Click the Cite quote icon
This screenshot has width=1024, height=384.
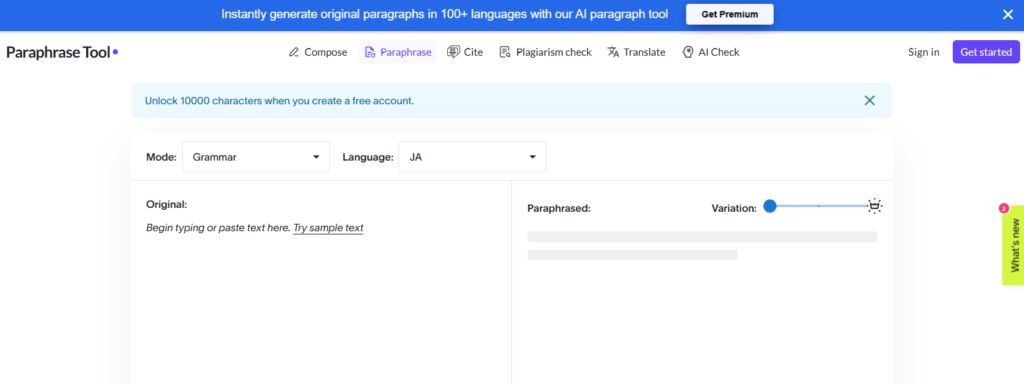453,52
